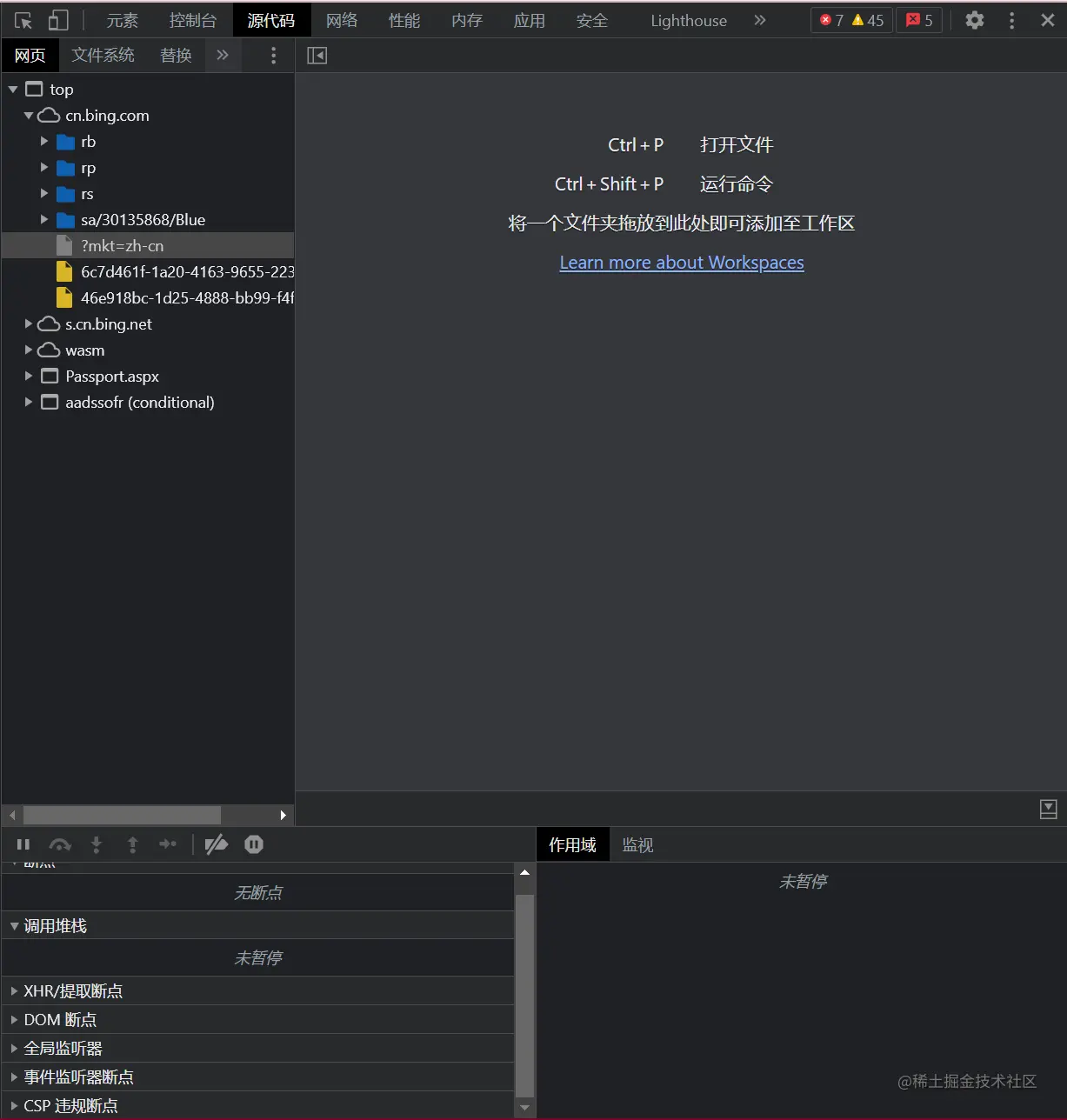The image size is (1067, 1120).
Task: Expand aadssofr (conditional) frame
Action: point(29,402)
